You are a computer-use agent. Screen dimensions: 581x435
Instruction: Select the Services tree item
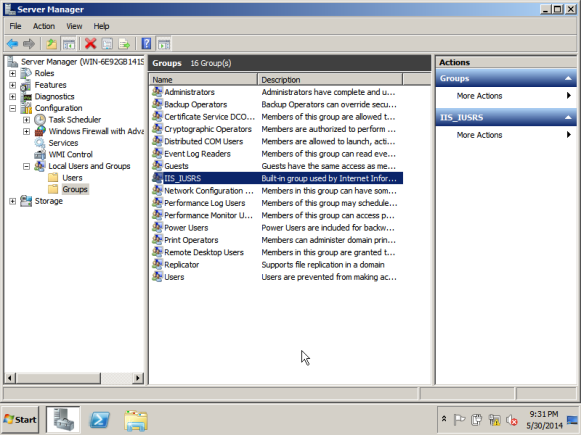(63, 143)
